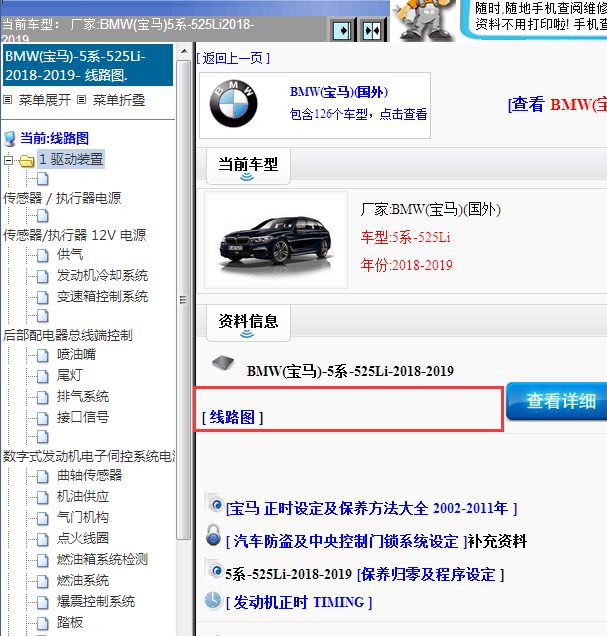Click the BMW logo emblem
607x636 pixels.
(233, 104)
